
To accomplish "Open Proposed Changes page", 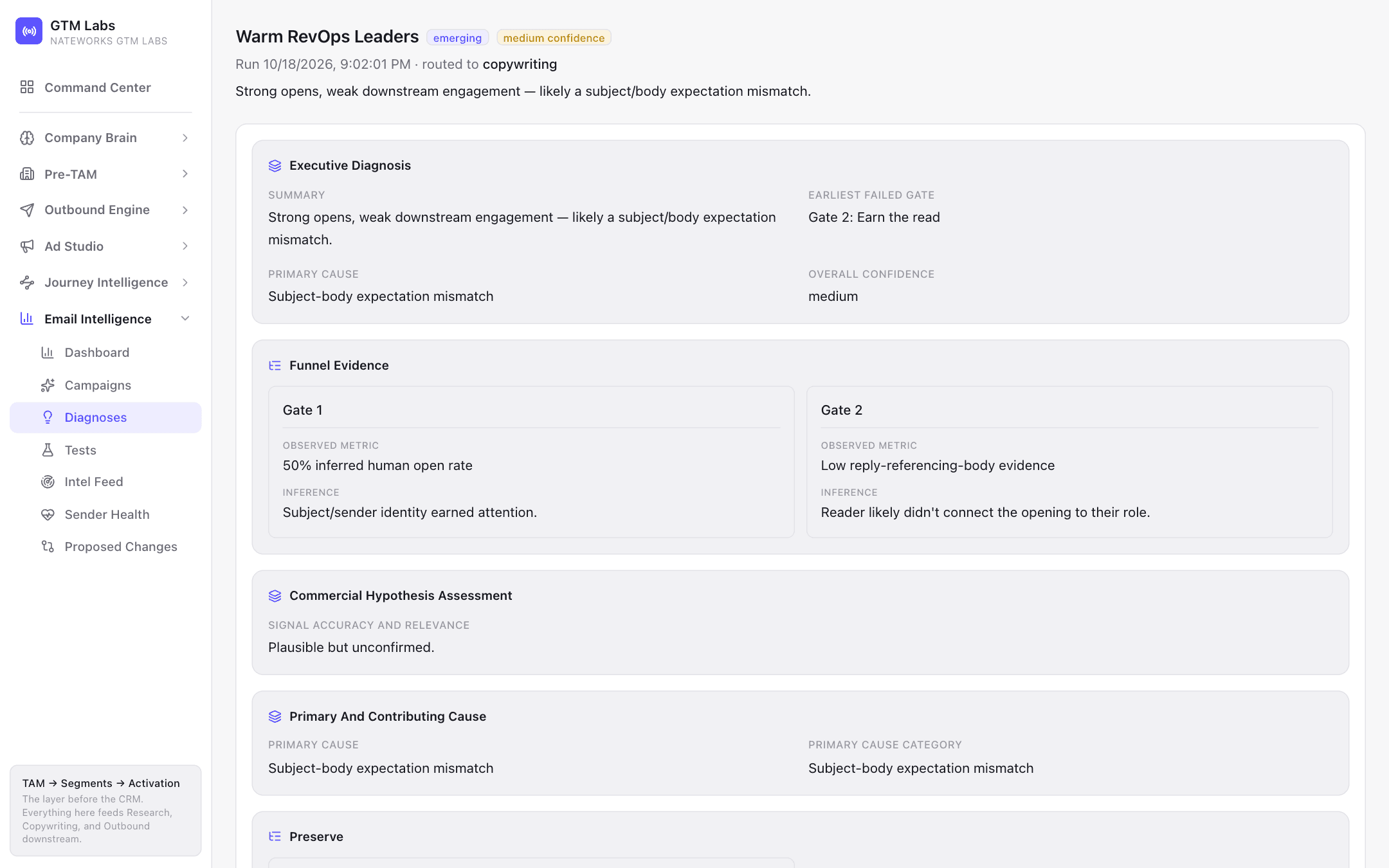I will (x=105, y=547).
